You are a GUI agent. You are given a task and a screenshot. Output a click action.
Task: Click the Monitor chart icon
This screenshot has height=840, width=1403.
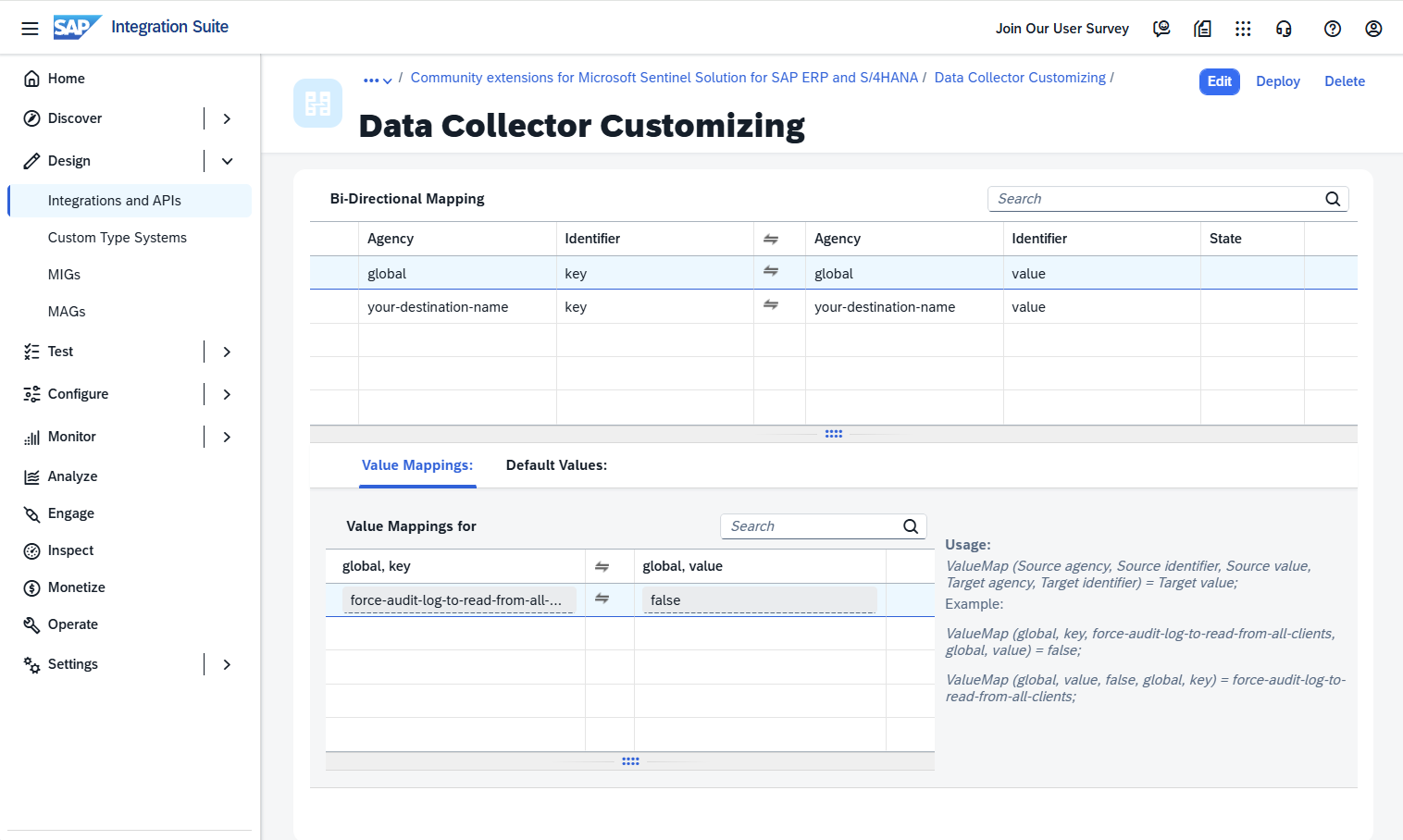[31, 437]
